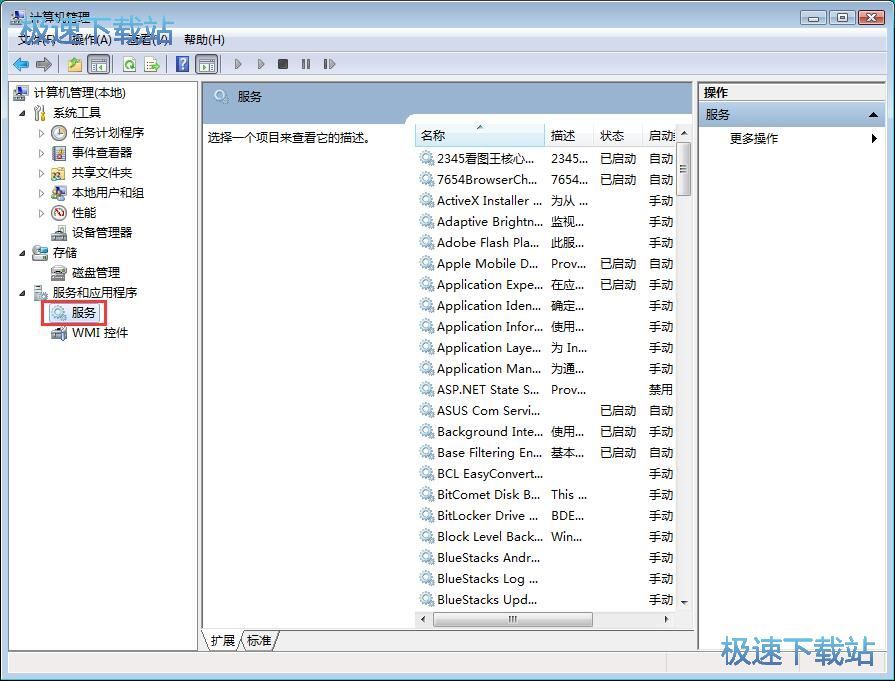Toggle the show/hide action pane icon
Image resolution: width=895 pixels, height=681 pixels.
coord(207,65)
